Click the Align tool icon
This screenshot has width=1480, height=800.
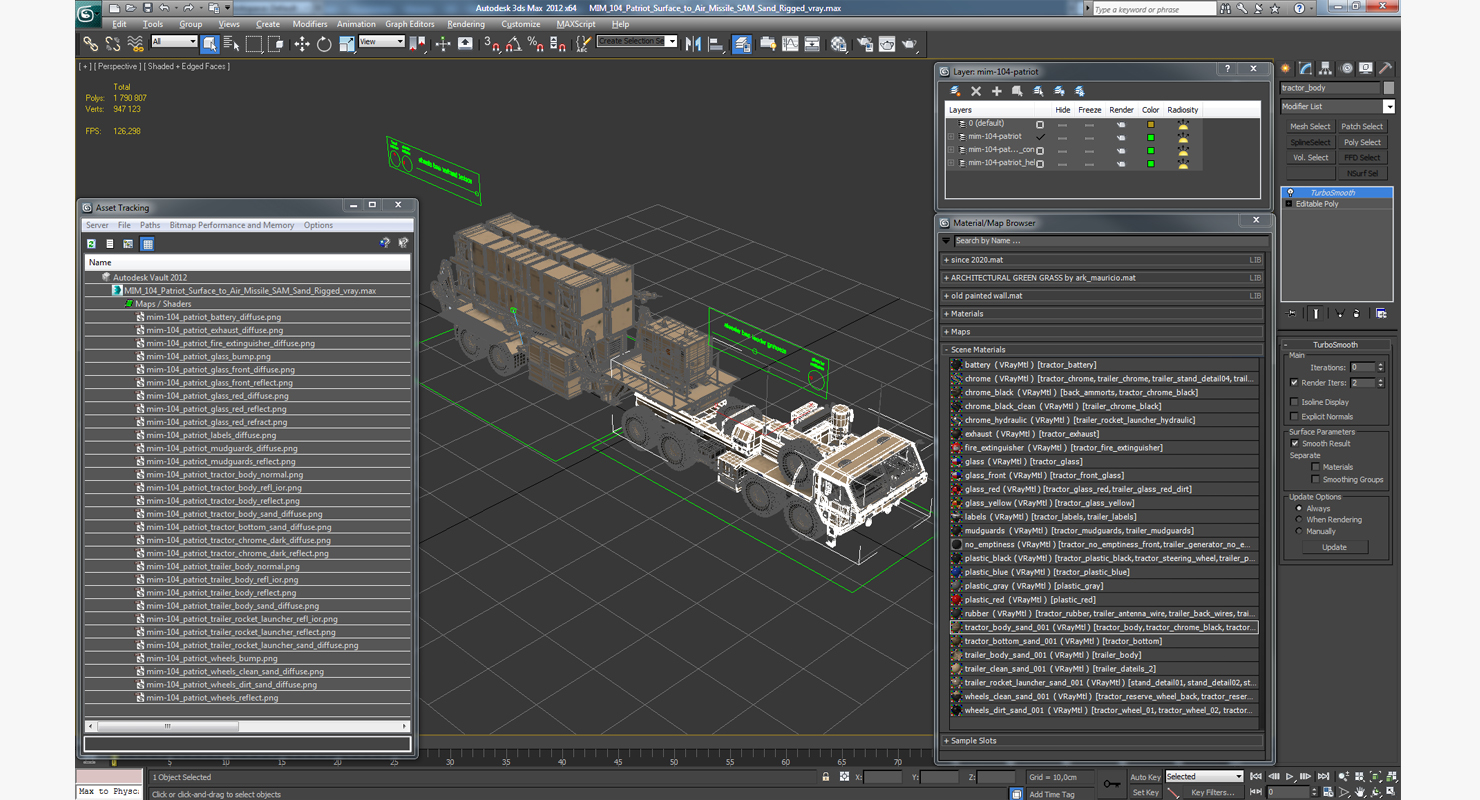pyautogui.click(x=716, y=44)
